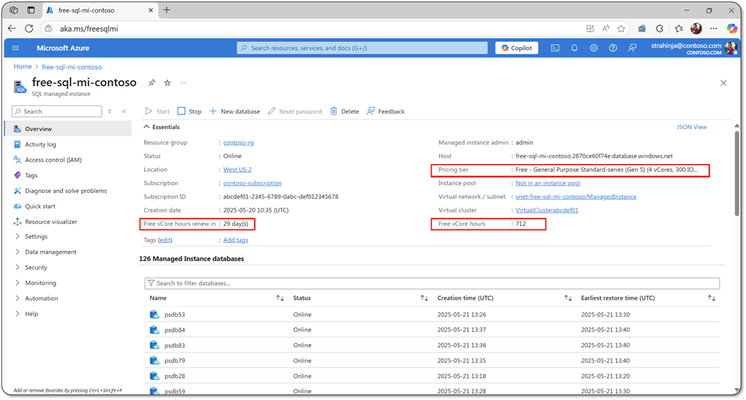Open virtual network subnet link
Screen dimensions: 746x400
[x=576, y=197]
